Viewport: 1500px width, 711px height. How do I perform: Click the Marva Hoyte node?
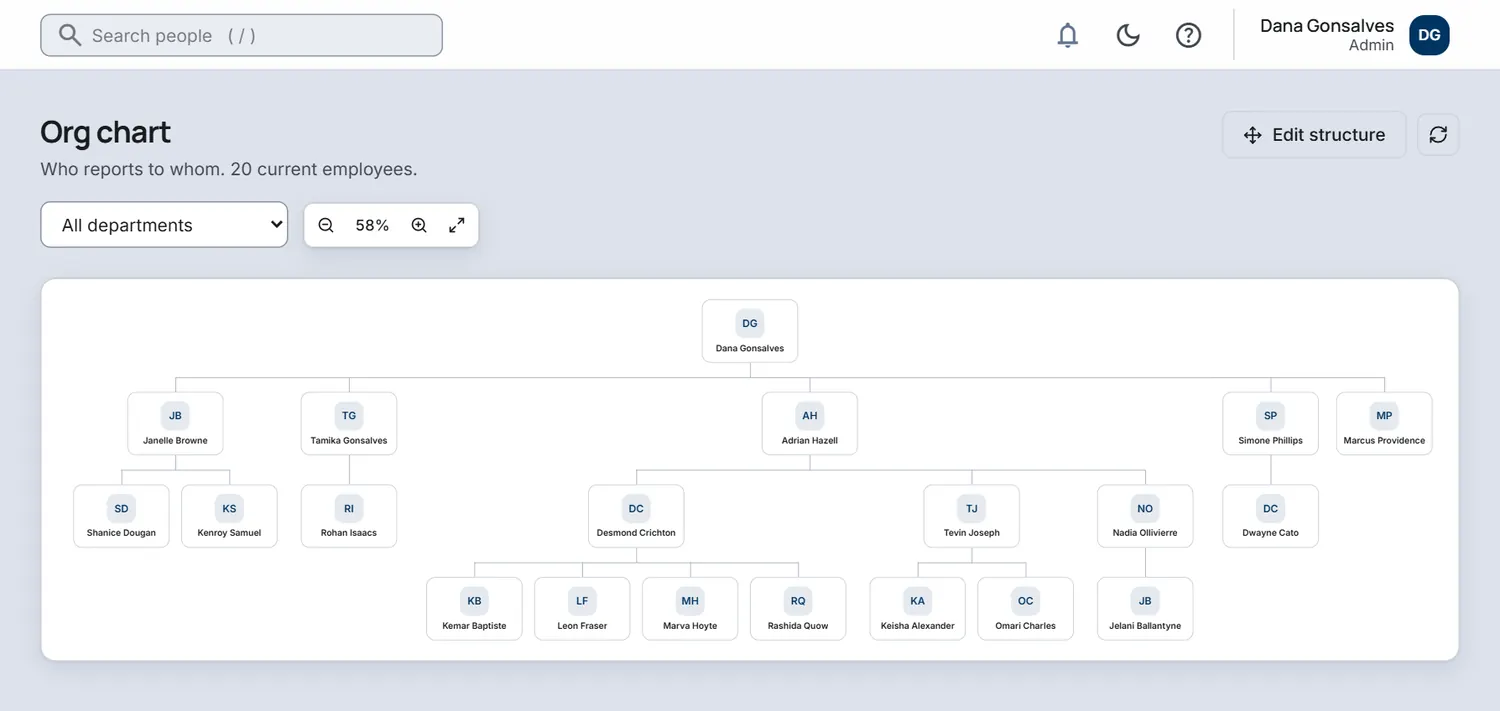(690, 608)
